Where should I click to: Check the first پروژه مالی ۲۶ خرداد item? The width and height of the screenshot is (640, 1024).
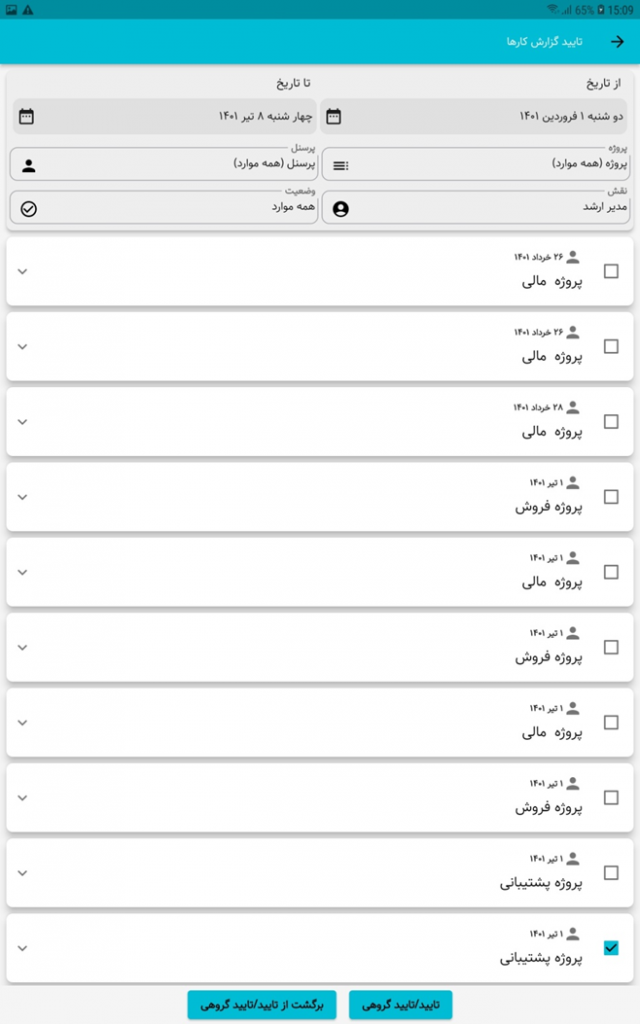(x=611, y=271)
